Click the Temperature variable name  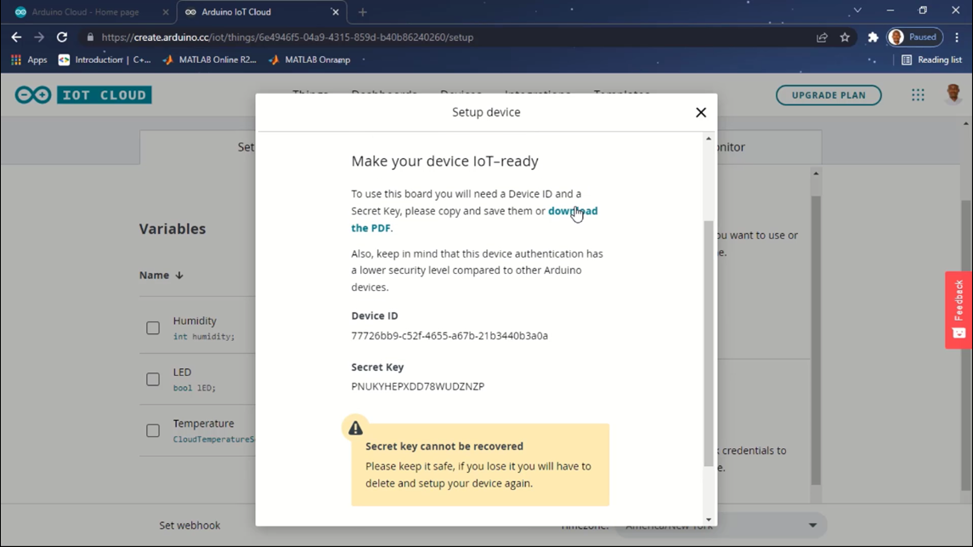pos(204,423)
